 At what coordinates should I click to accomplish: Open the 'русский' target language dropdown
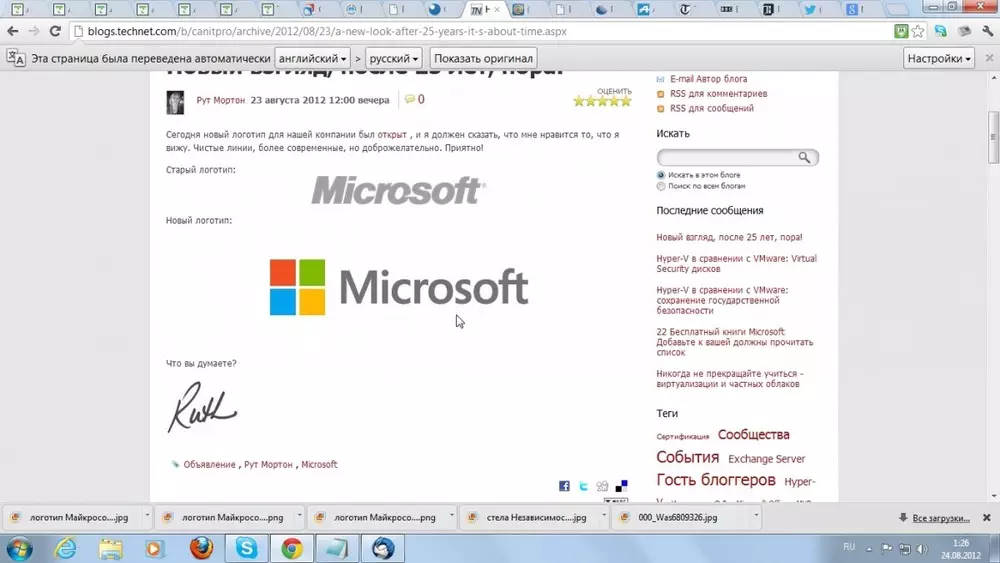click(x=393, y=58)
